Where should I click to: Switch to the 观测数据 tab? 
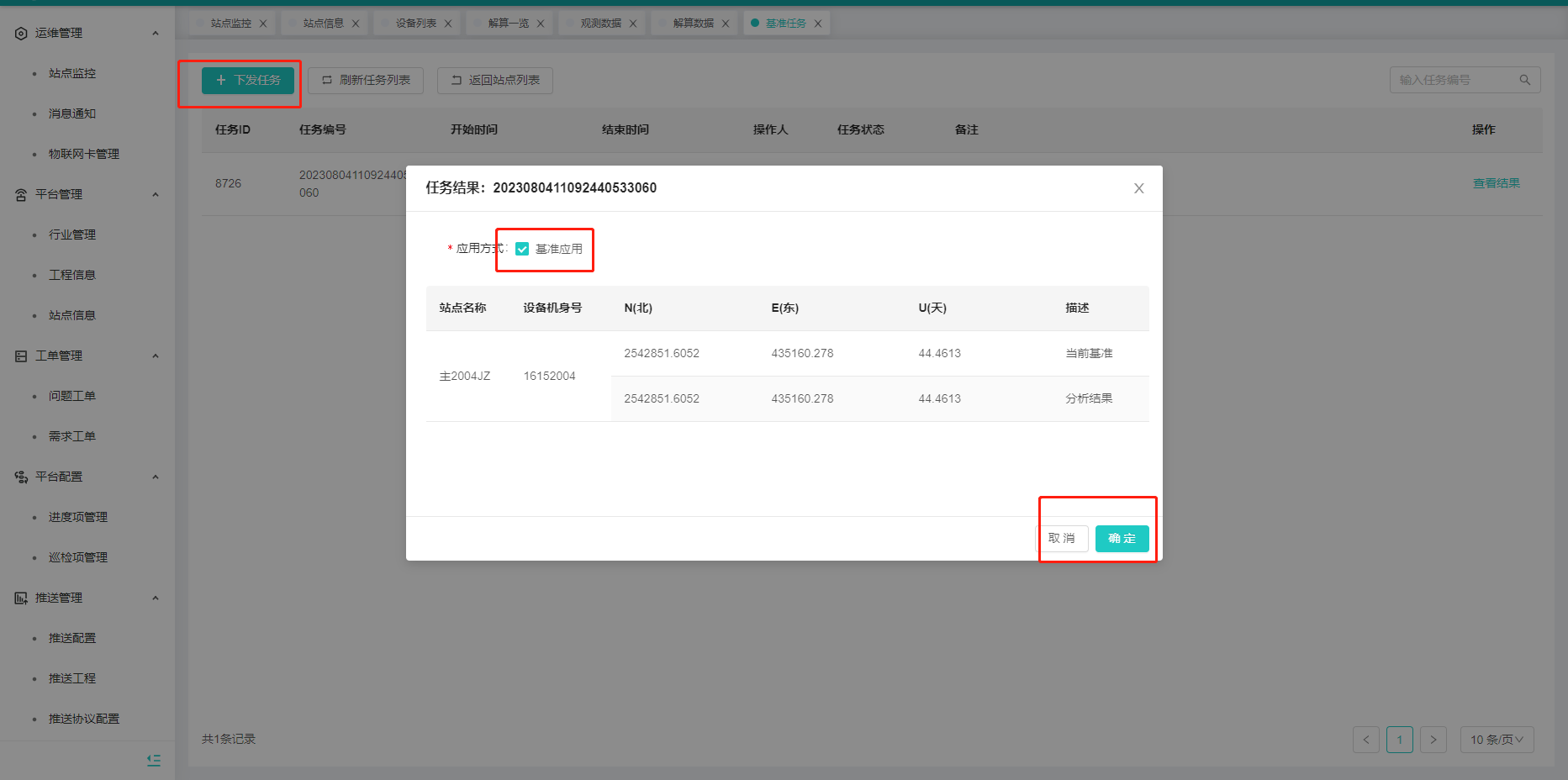tap(600, 24)
